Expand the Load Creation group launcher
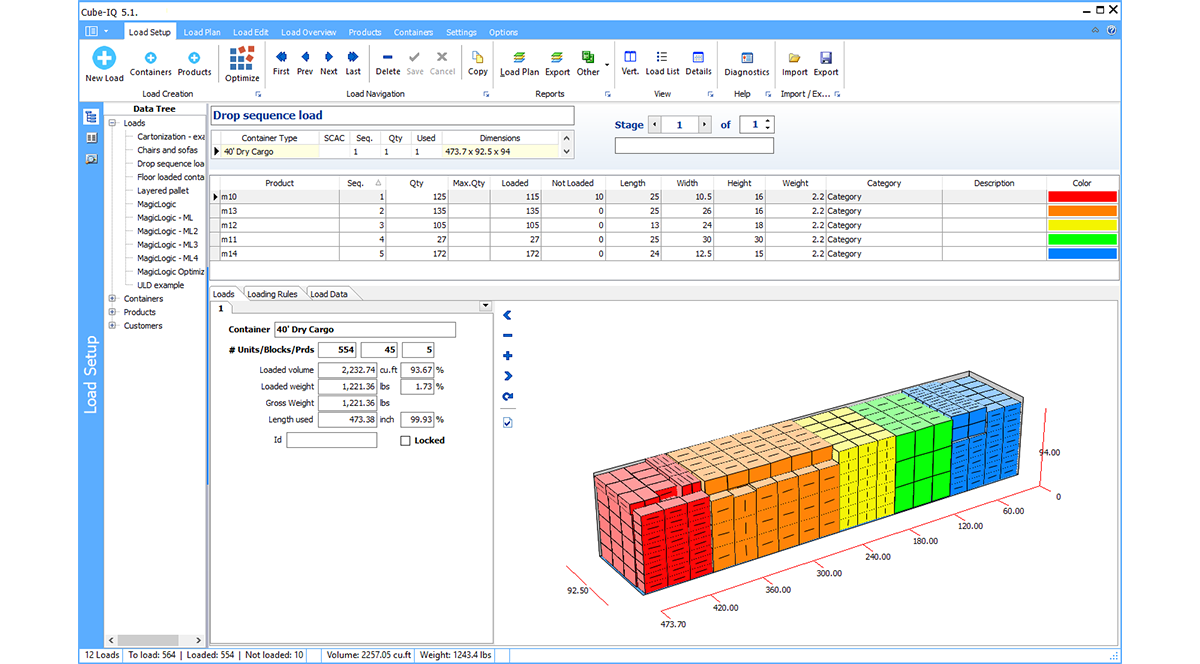1200x664 pixels. 258,94
